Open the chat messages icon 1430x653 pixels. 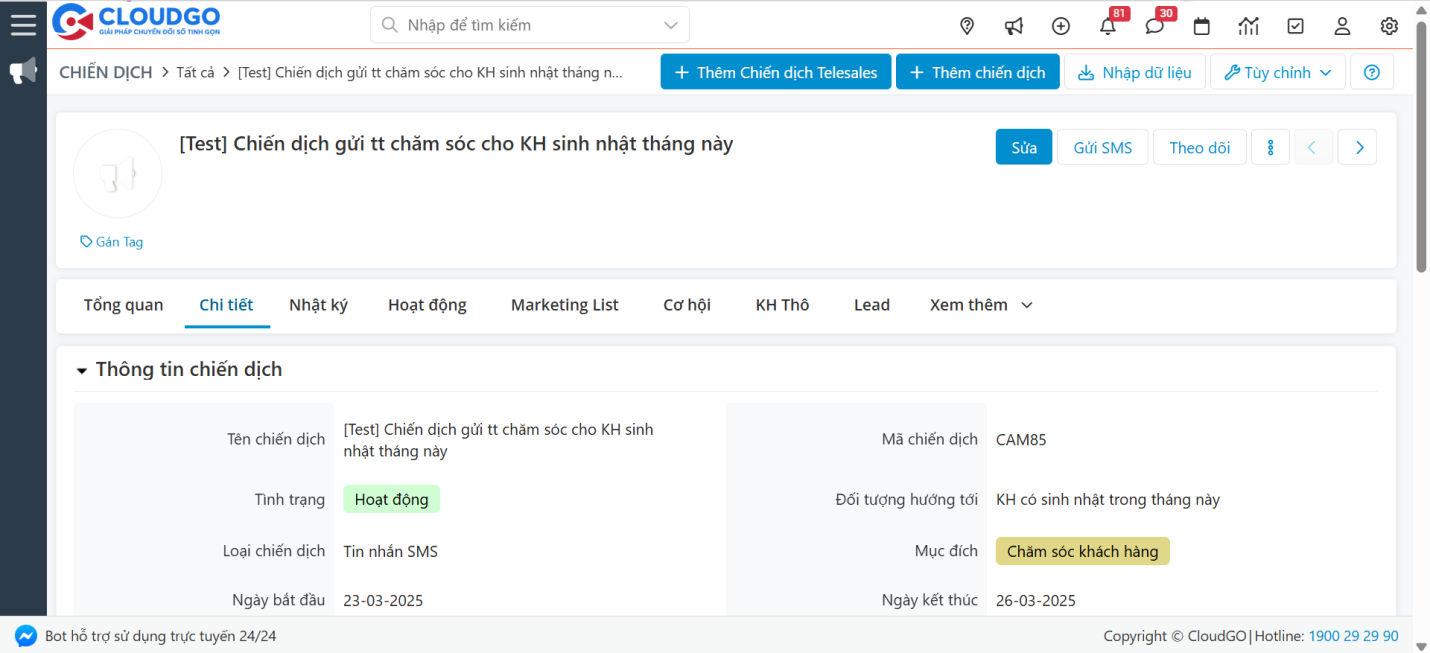[1155, 26]
